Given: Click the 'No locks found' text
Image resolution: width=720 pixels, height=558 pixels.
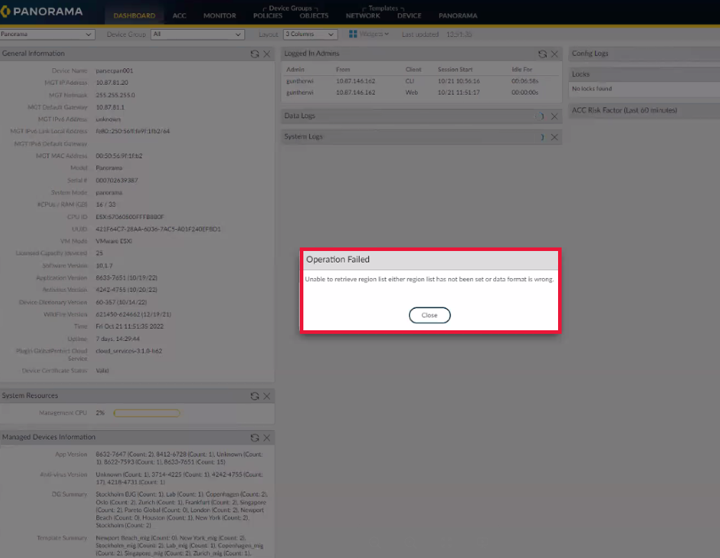Looking at the screenshot, I should [592, 89].
